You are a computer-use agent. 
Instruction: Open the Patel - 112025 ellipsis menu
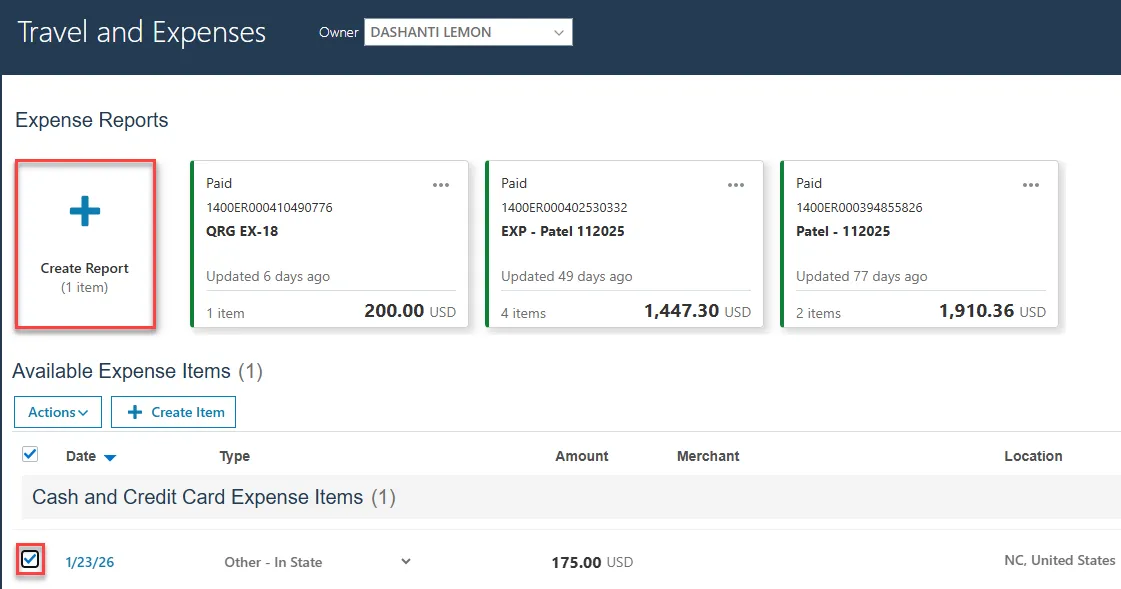coord(1031,185)
